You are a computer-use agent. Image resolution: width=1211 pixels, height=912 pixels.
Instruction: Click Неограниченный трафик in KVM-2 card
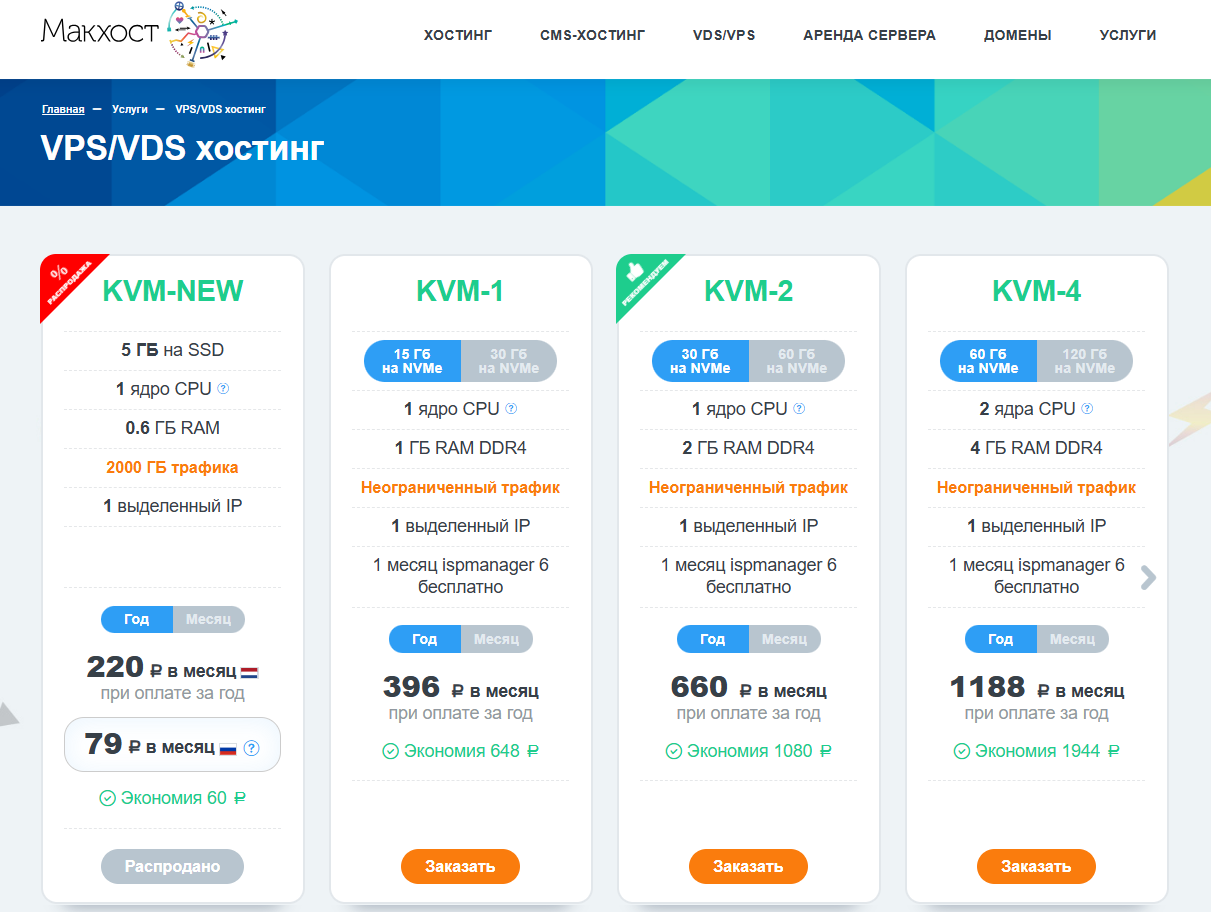pos(748,487)
